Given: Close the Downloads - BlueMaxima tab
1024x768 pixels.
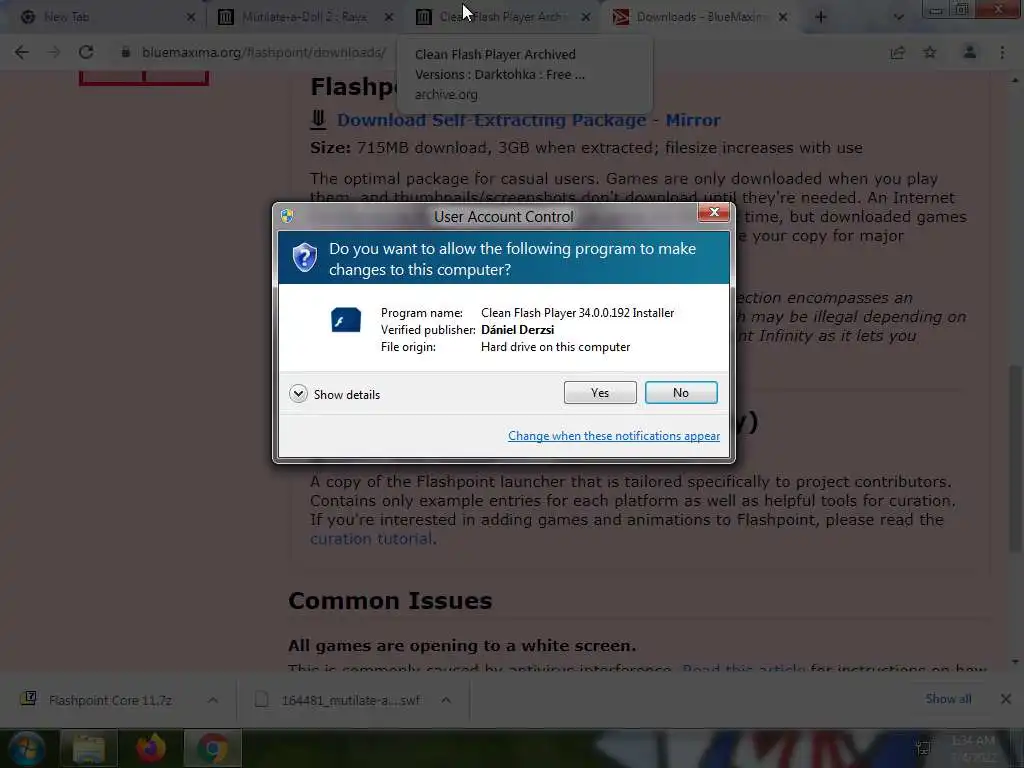Looking at the screenshot, I should click(x=782, y=18).
